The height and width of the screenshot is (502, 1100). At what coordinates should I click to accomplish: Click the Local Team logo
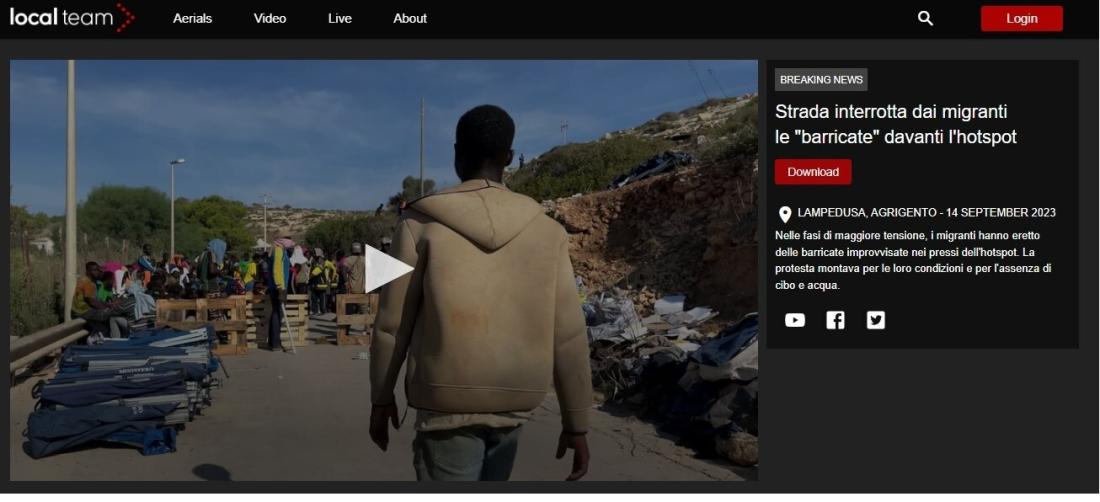(x=72, y=18)
